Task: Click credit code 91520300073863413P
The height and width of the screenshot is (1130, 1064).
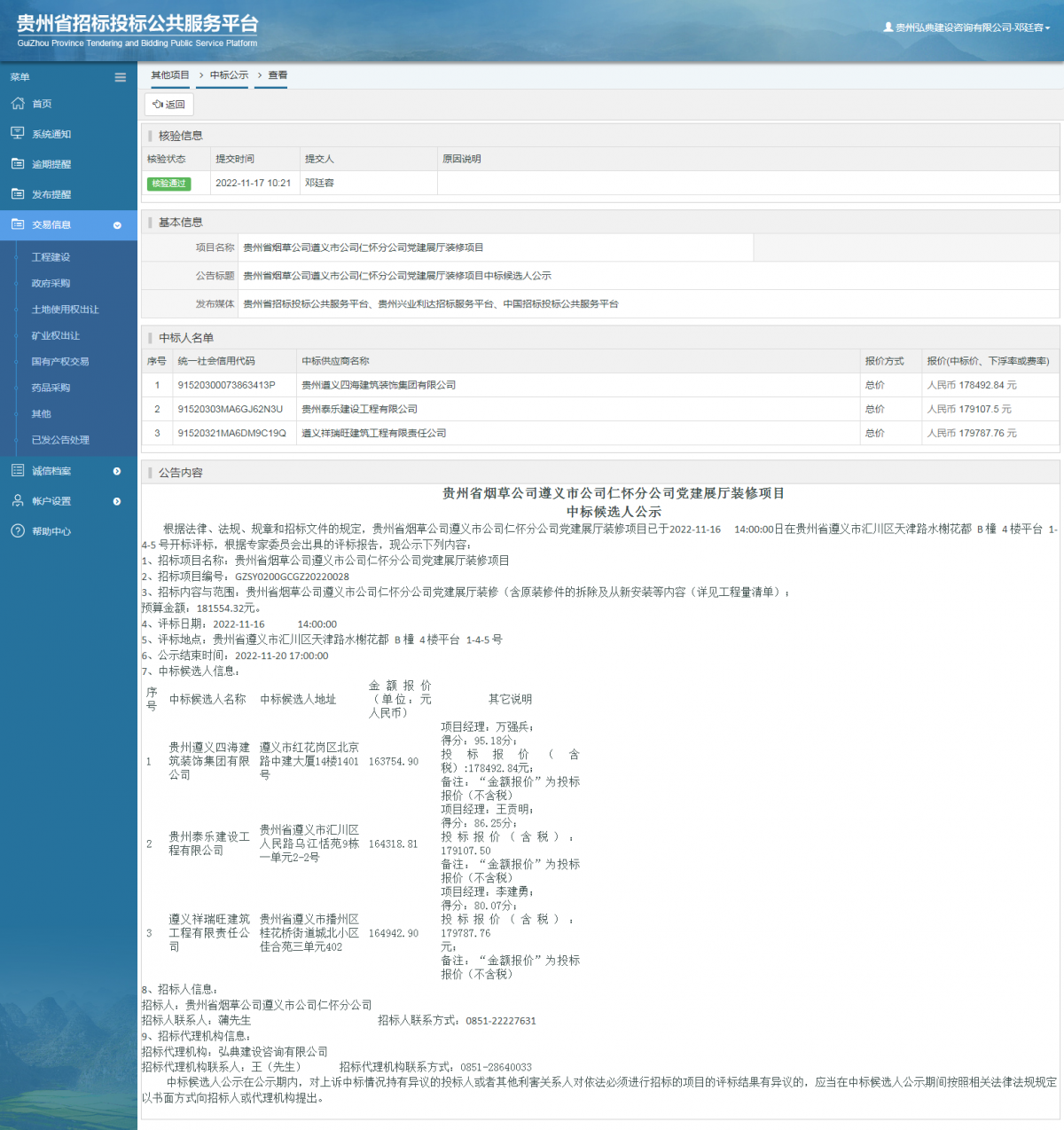Action: point(226,385)
